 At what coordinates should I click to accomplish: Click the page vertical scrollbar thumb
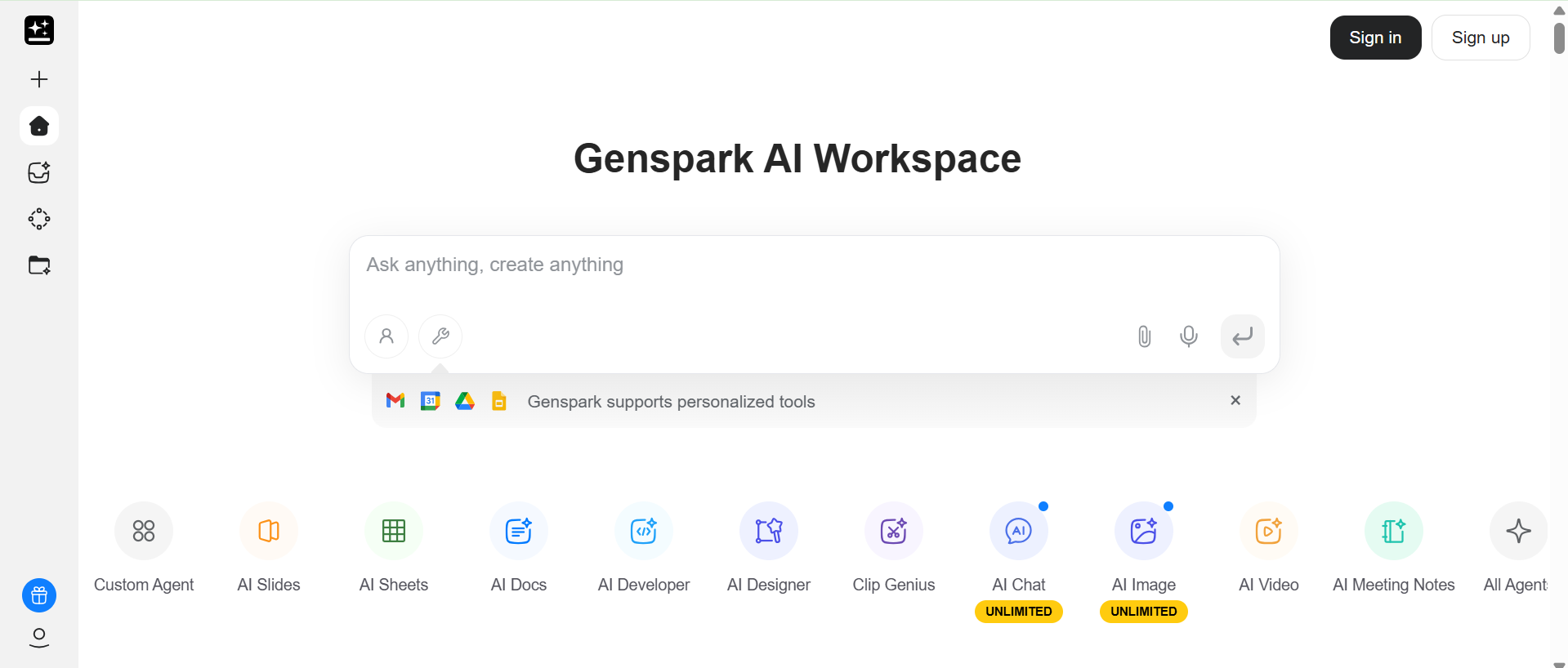pyautogui.click(x=1559, y=38)
